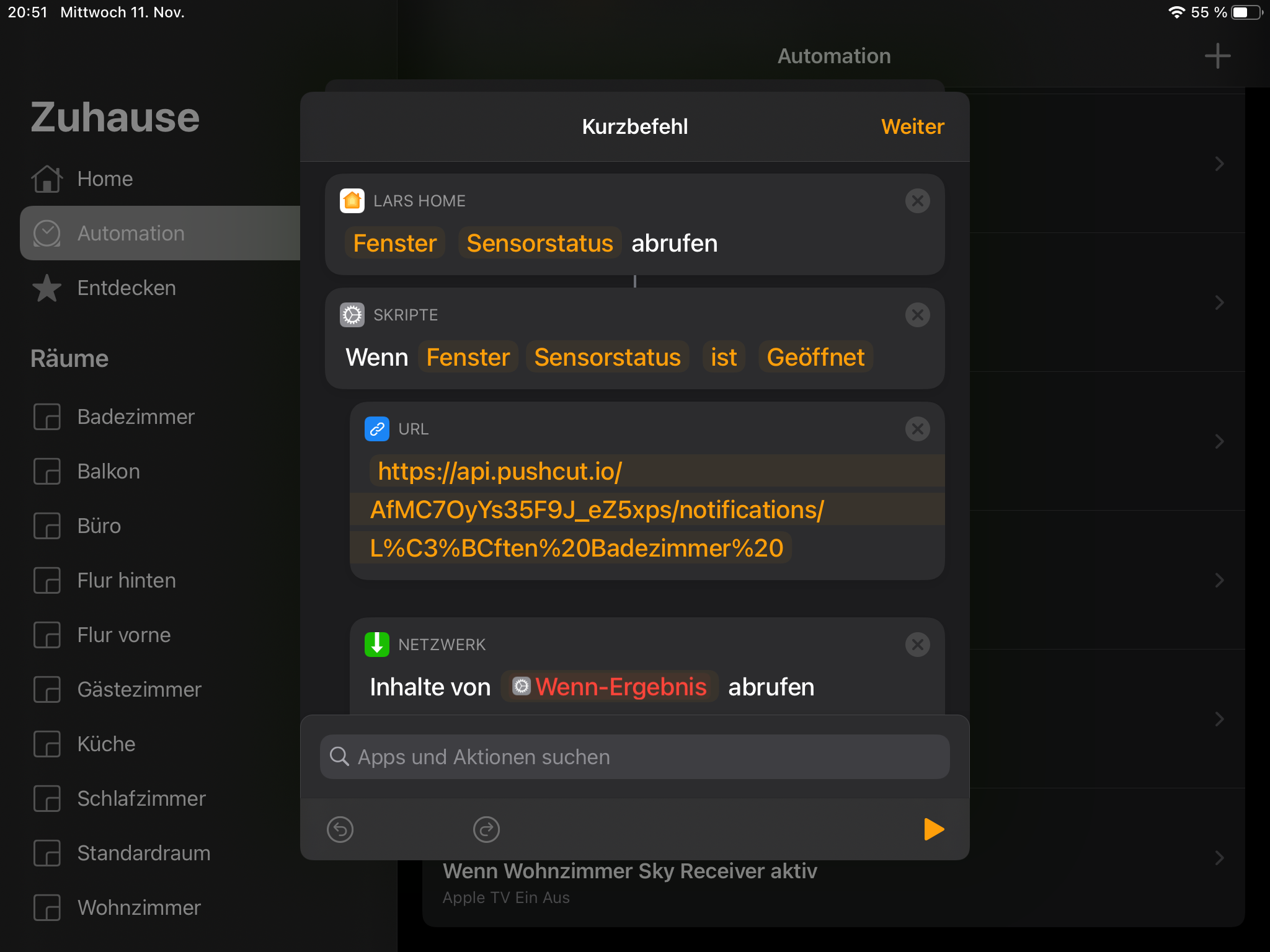Tap the undo arrow icon
The image size is (1270, 952).
click(x=340, y=829)
